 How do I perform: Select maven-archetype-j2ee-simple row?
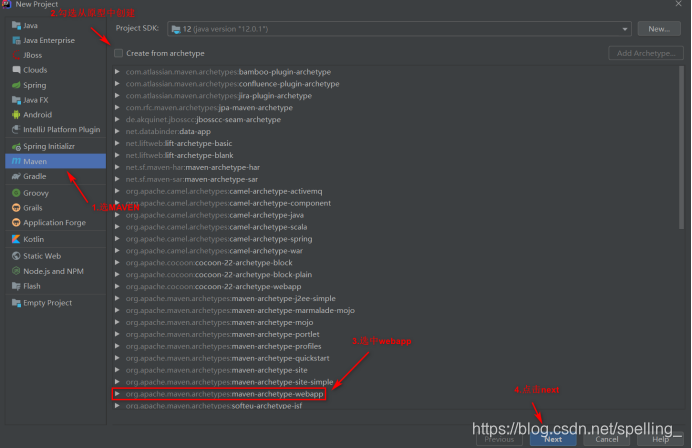click(x=395, y=298)
